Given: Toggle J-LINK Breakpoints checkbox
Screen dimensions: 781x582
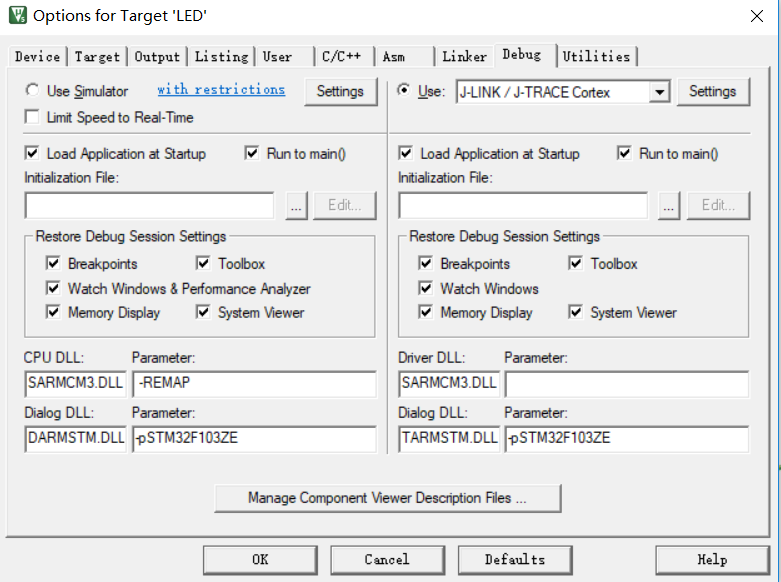Looking at the screenshot, I should tap(425, 263).
